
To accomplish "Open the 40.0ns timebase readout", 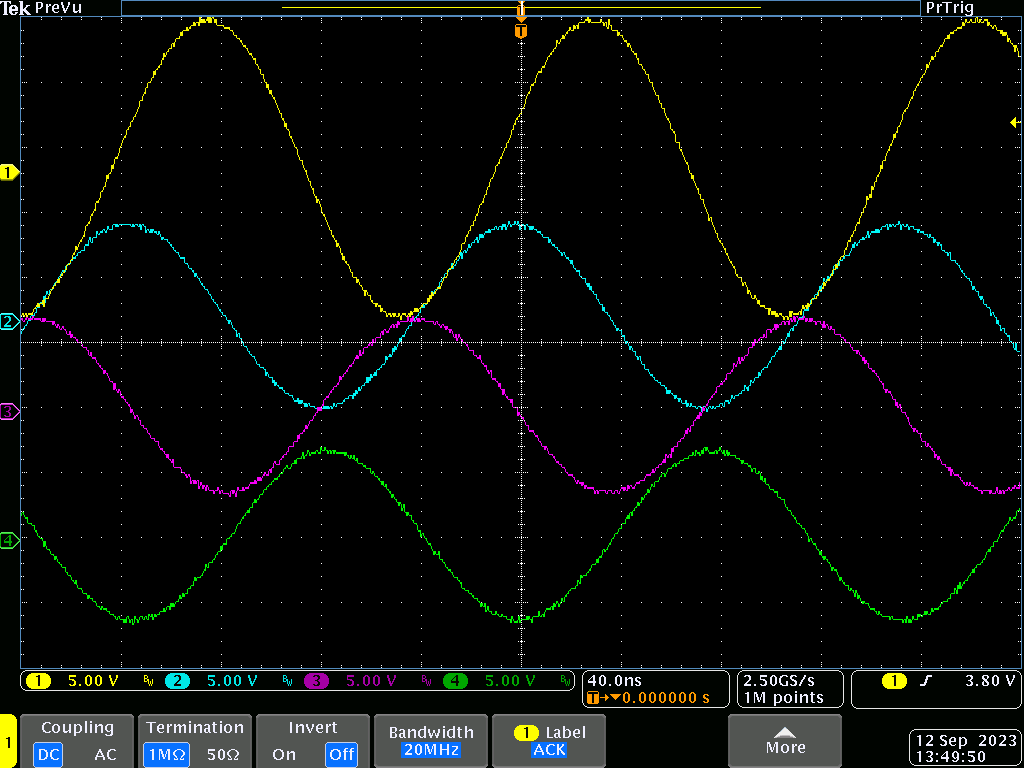I will [614, 680].
